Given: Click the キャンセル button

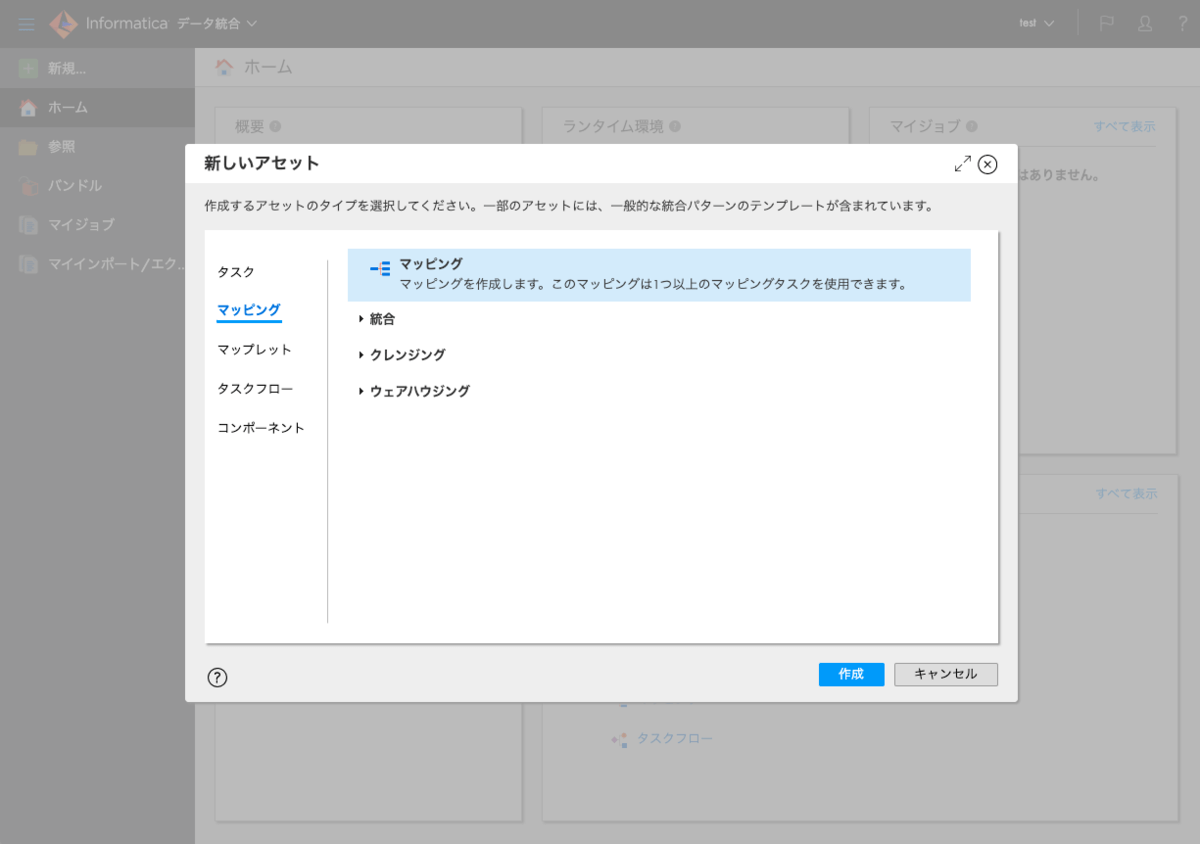Looking at the screenshot, I should click(945, 674).
